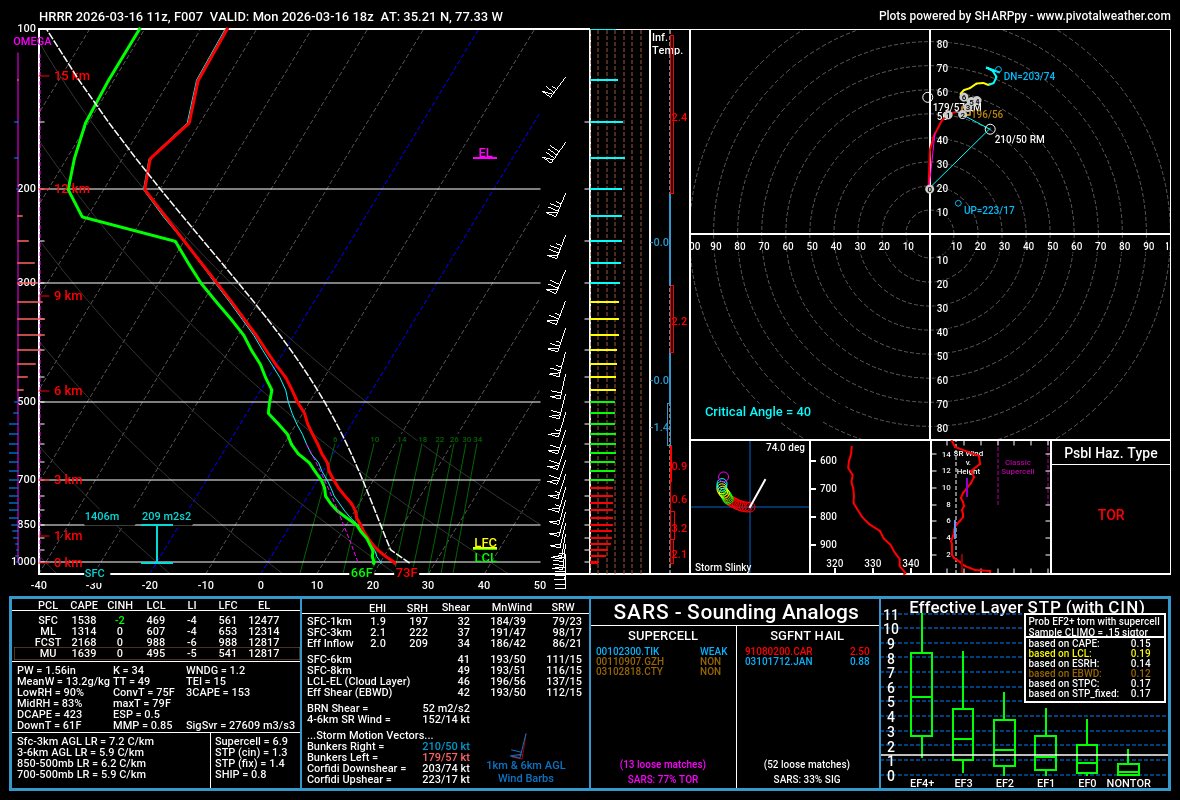
Task: Click the yellow LFC marker label
Action: (484, 540)
